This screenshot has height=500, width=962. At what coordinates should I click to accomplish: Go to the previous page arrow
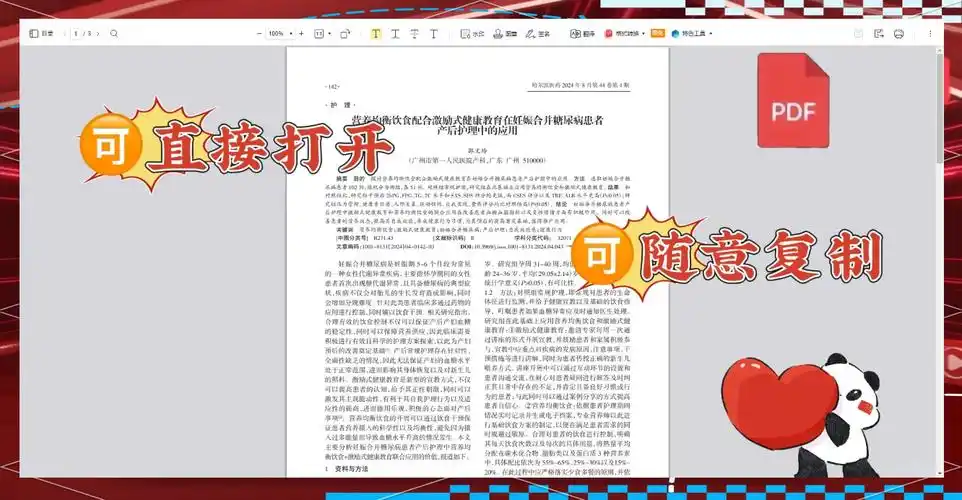click(65, 34)
